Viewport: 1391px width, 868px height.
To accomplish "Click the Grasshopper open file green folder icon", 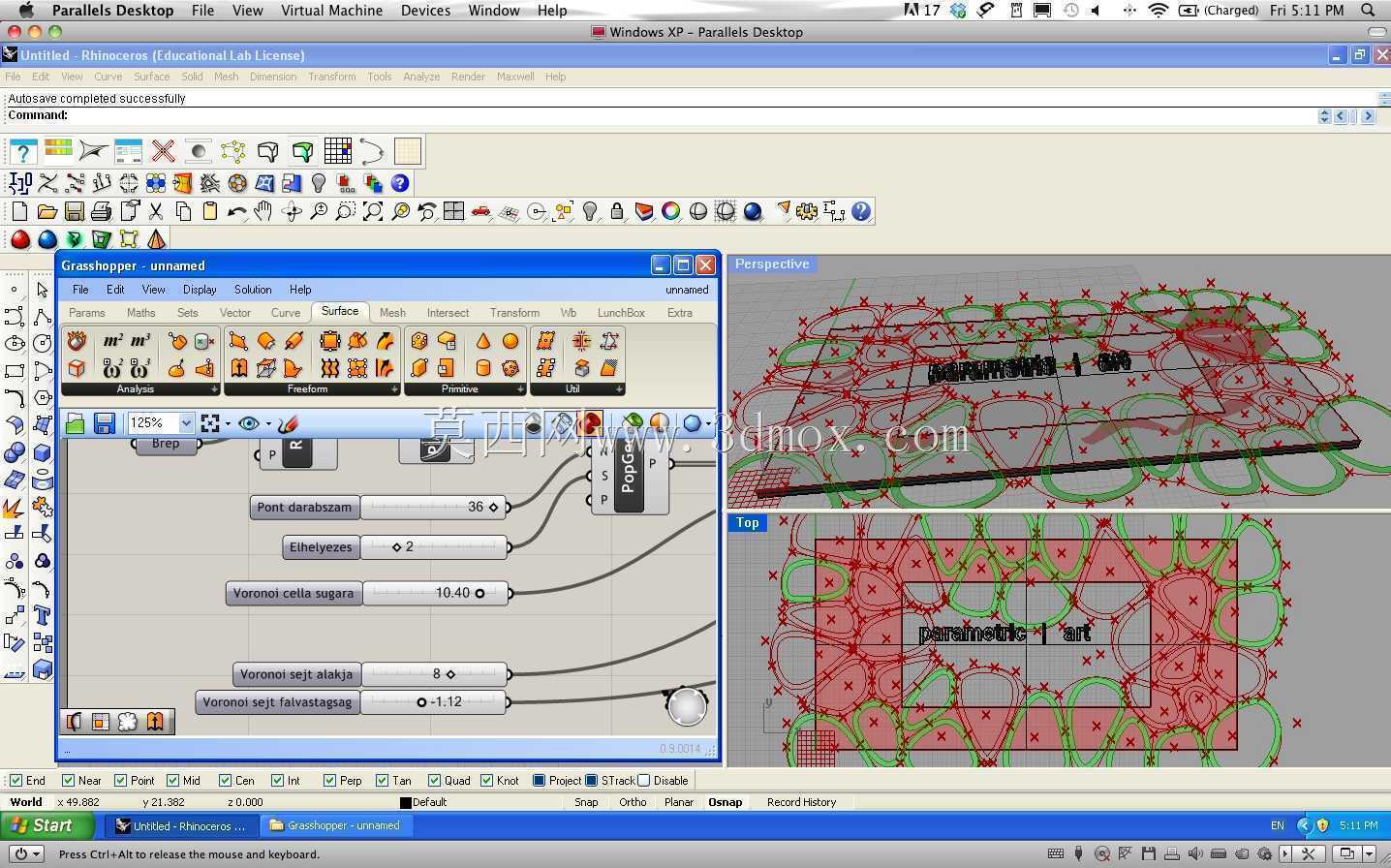I will (x=76, y=423).
